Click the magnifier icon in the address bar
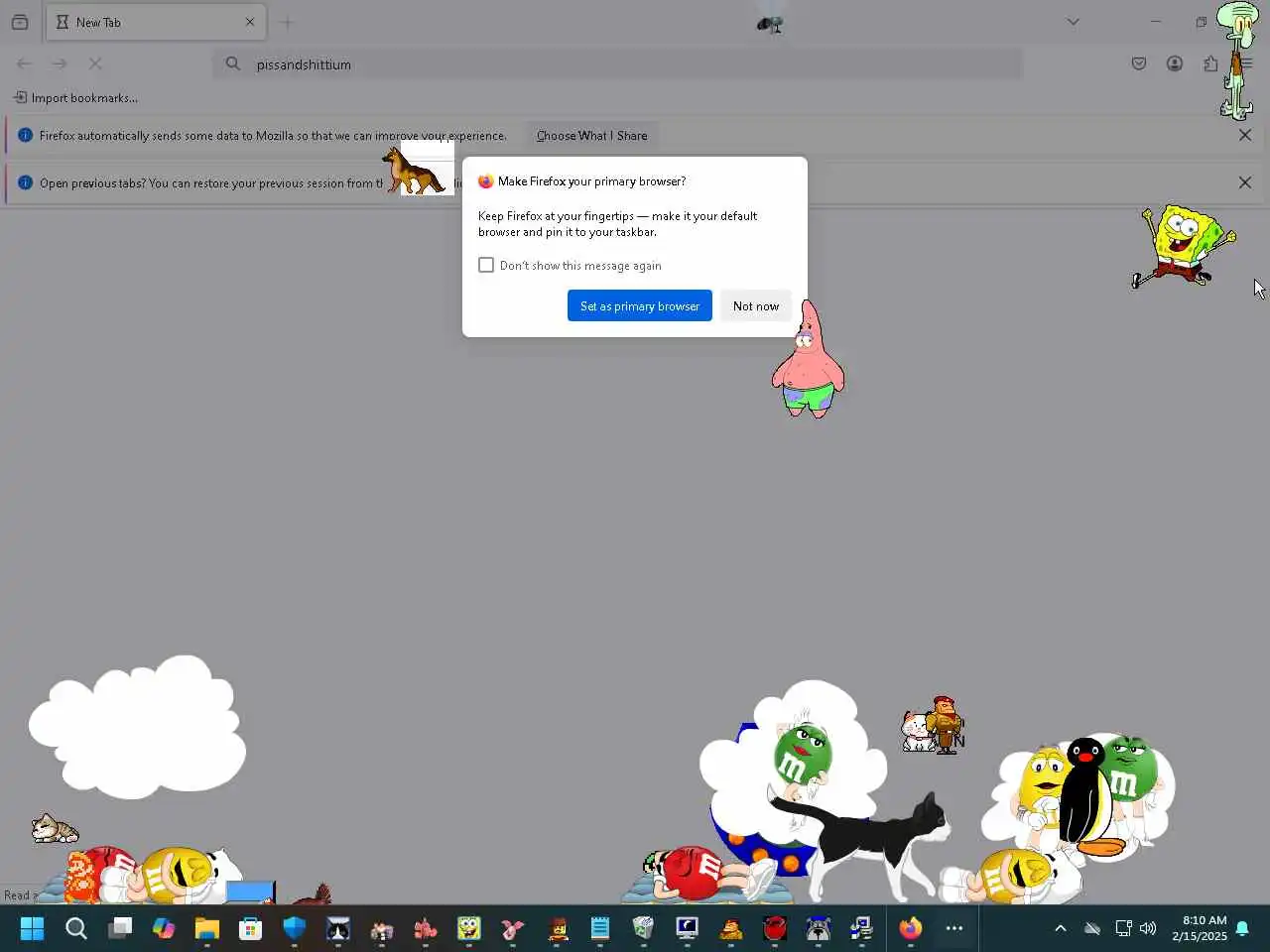The width and height of the screenshot is (1270, 952). (x=233, y=63)
